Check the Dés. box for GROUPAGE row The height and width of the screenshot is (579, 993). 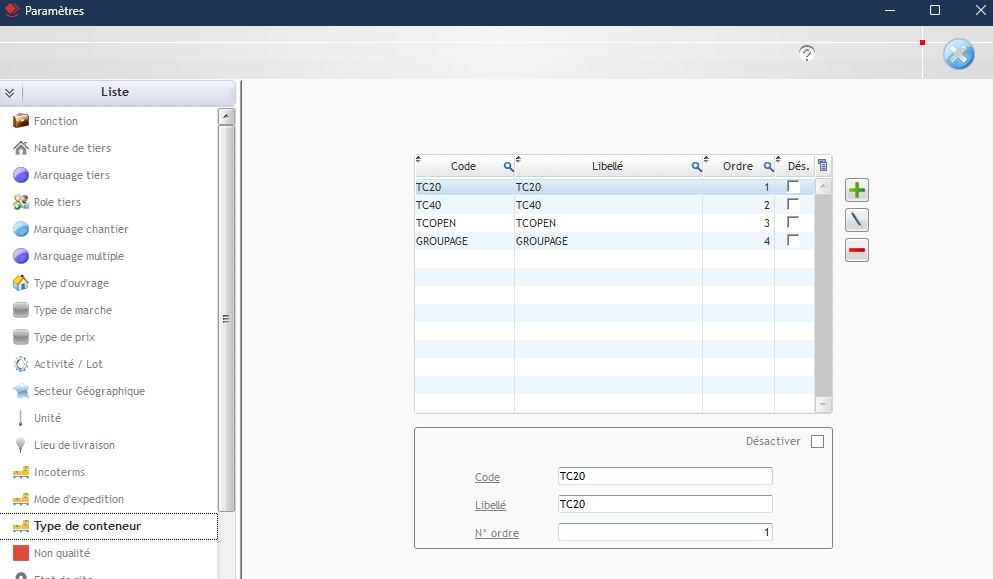coord(793,241)
